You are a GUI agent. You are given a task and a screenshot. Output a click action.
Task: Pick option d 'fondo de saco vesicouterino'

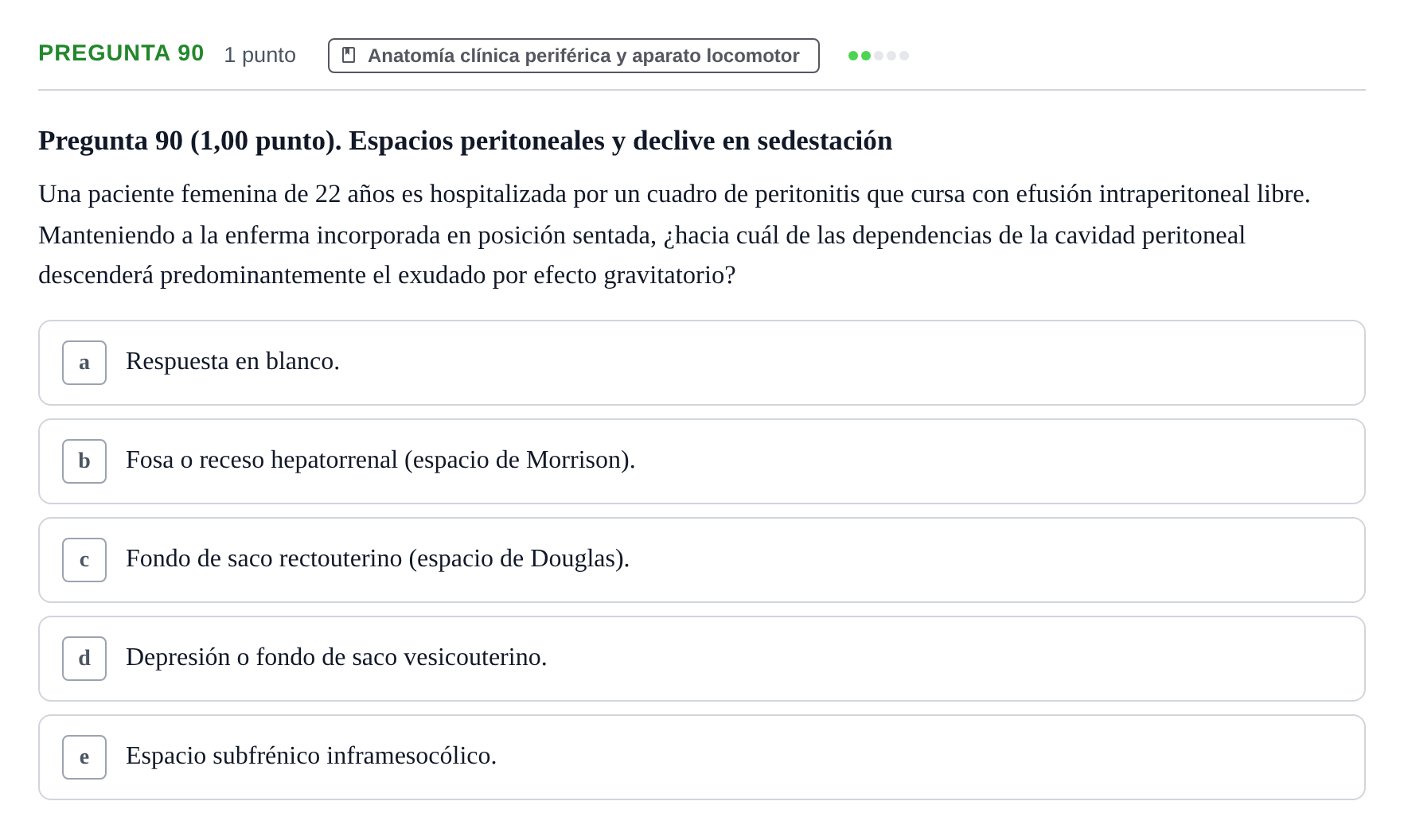tap(701, 659)
